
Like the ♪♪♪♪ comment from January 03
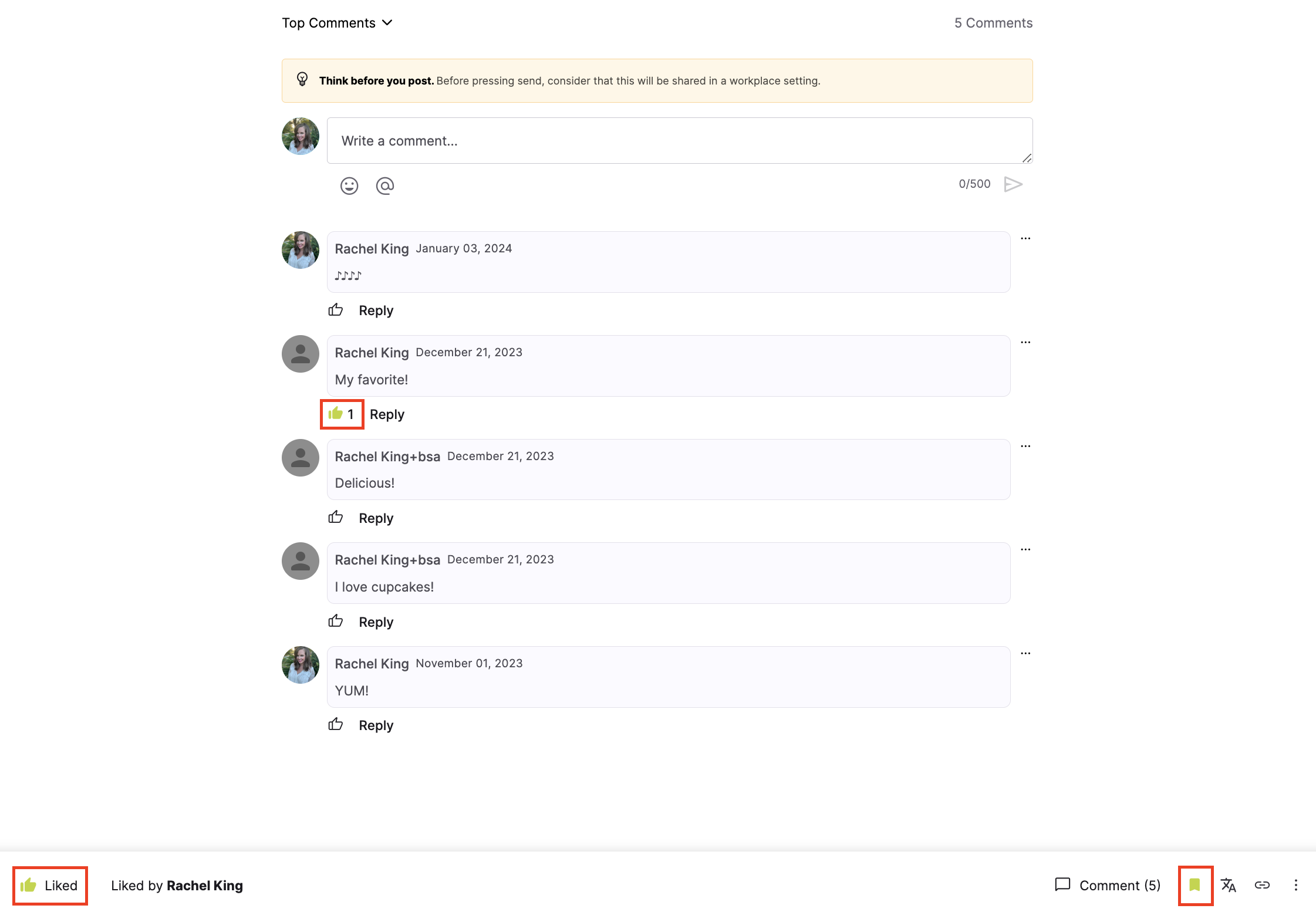[336, 310]
